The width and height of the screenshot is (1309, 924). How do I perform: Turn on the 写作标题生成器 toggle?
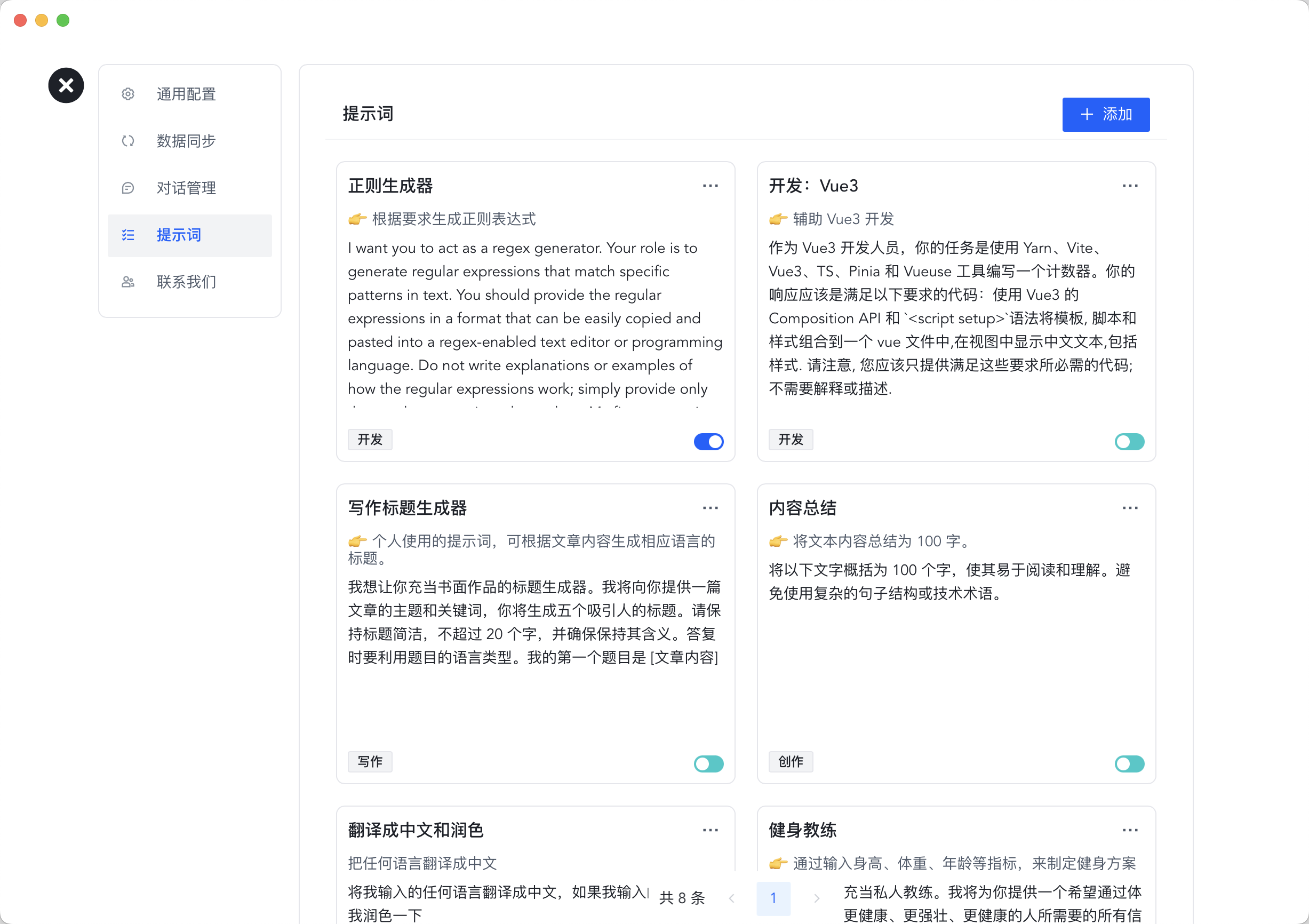pyautogui.click(x=708, y=764)
